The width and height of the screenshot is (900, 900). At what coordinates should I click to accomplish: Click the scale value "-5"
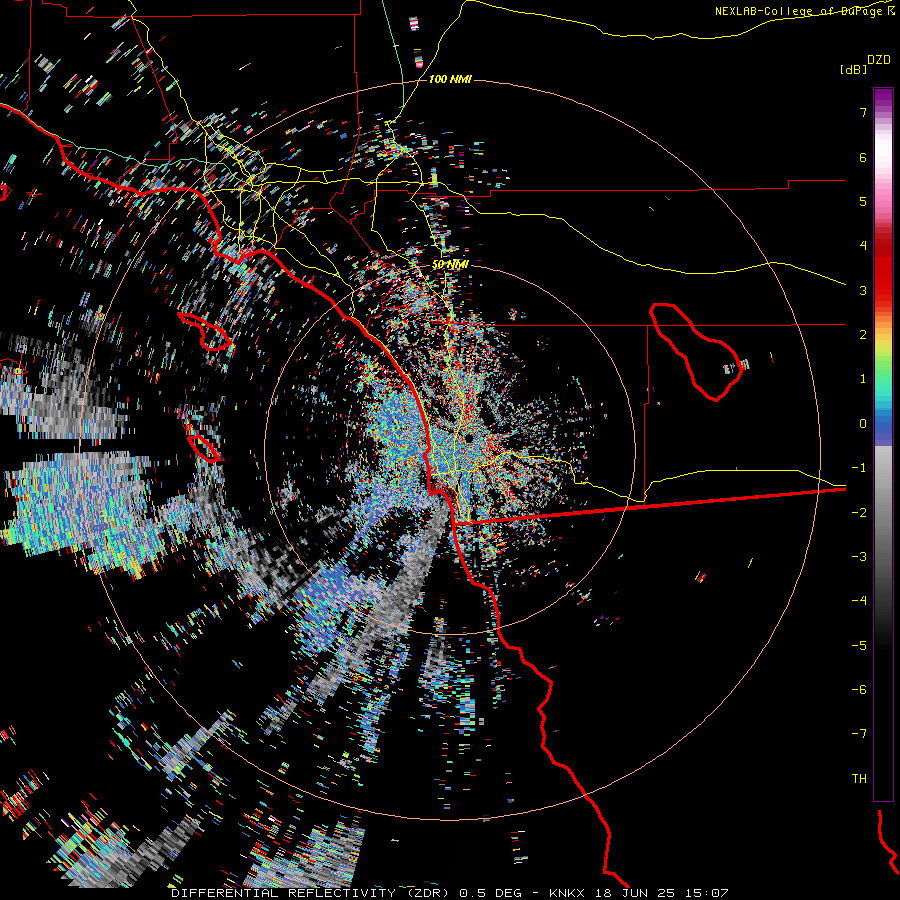pos(859,646)
